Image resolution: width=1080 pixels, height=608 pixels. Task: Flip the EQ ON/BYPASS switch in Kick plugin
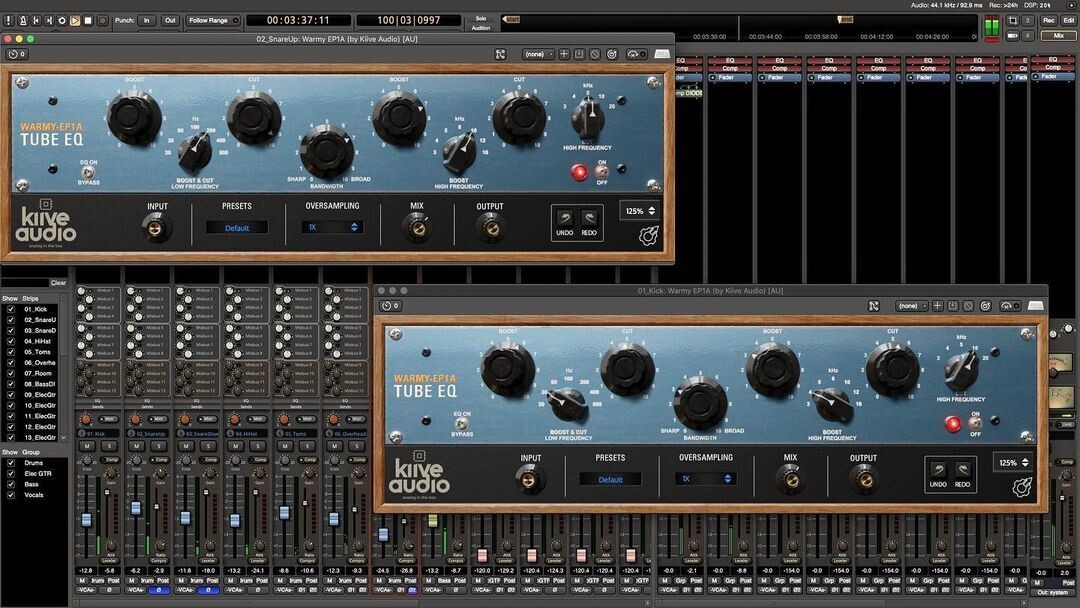click(461, 423)
